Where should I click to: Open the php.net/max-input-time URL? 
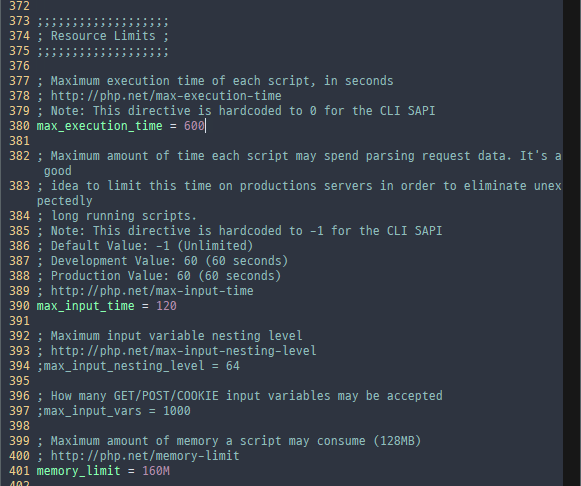(x=152, y=291)
